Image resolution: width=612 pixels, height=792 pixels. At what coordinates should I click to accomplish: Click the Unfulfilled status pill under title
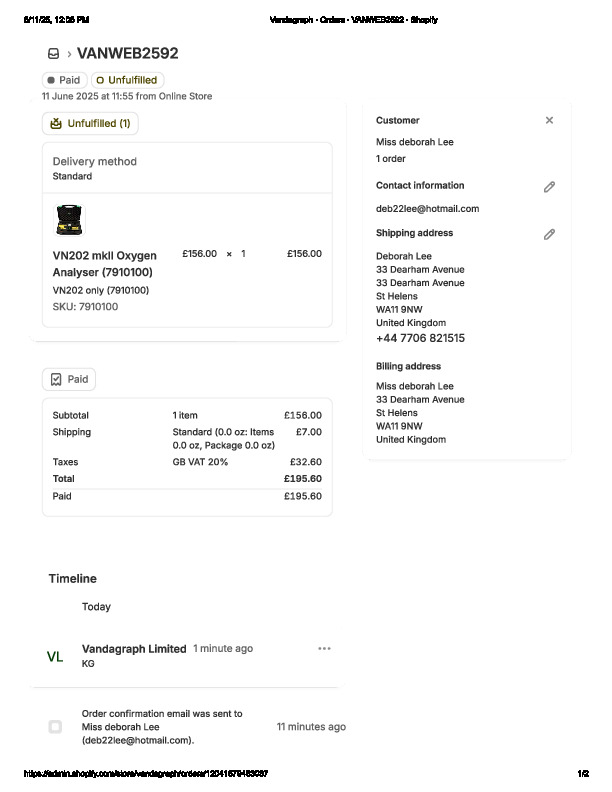(x=127, y=80)
